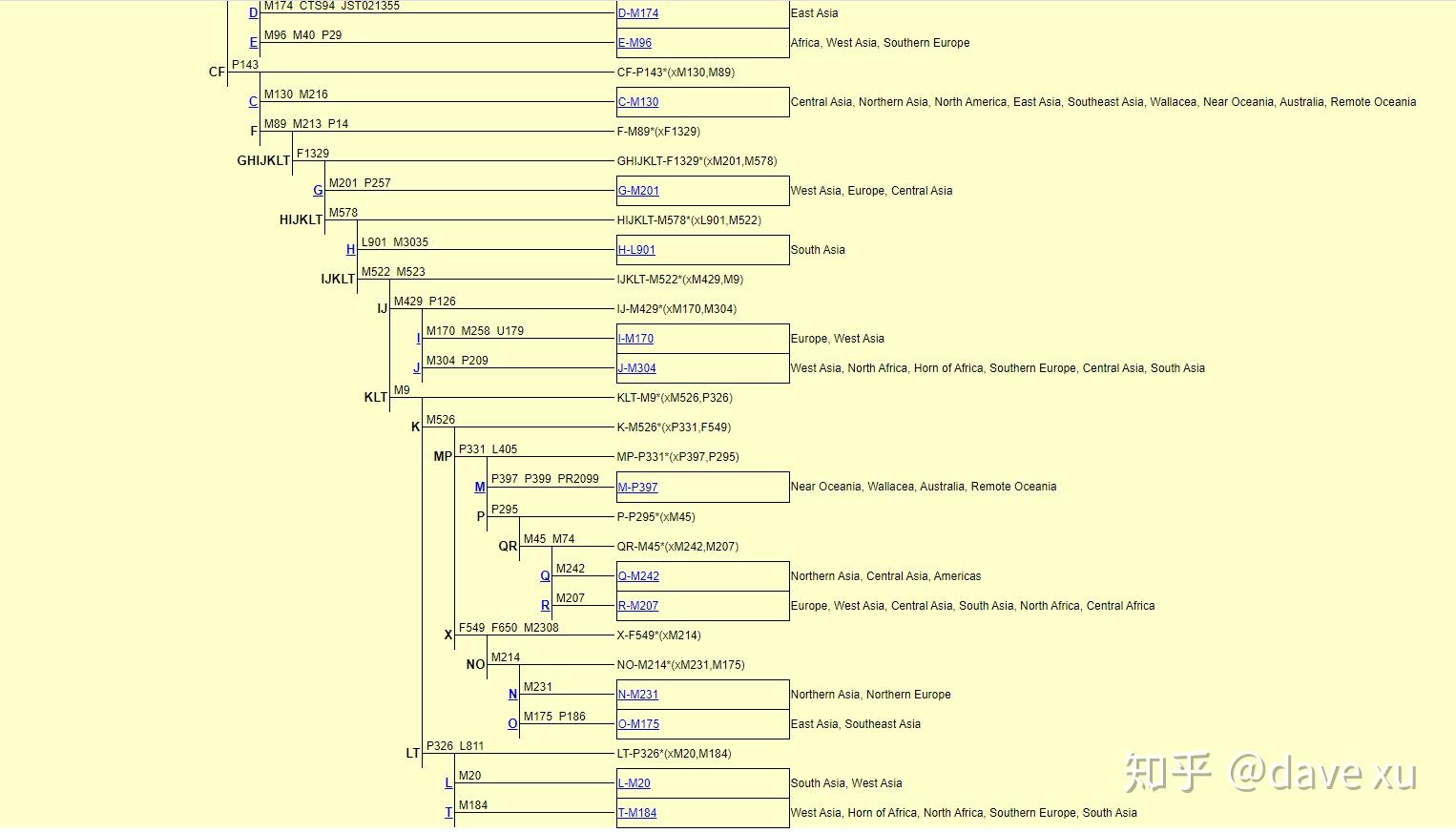
Task: Open the N-M231 link
Action: [638, 695]
